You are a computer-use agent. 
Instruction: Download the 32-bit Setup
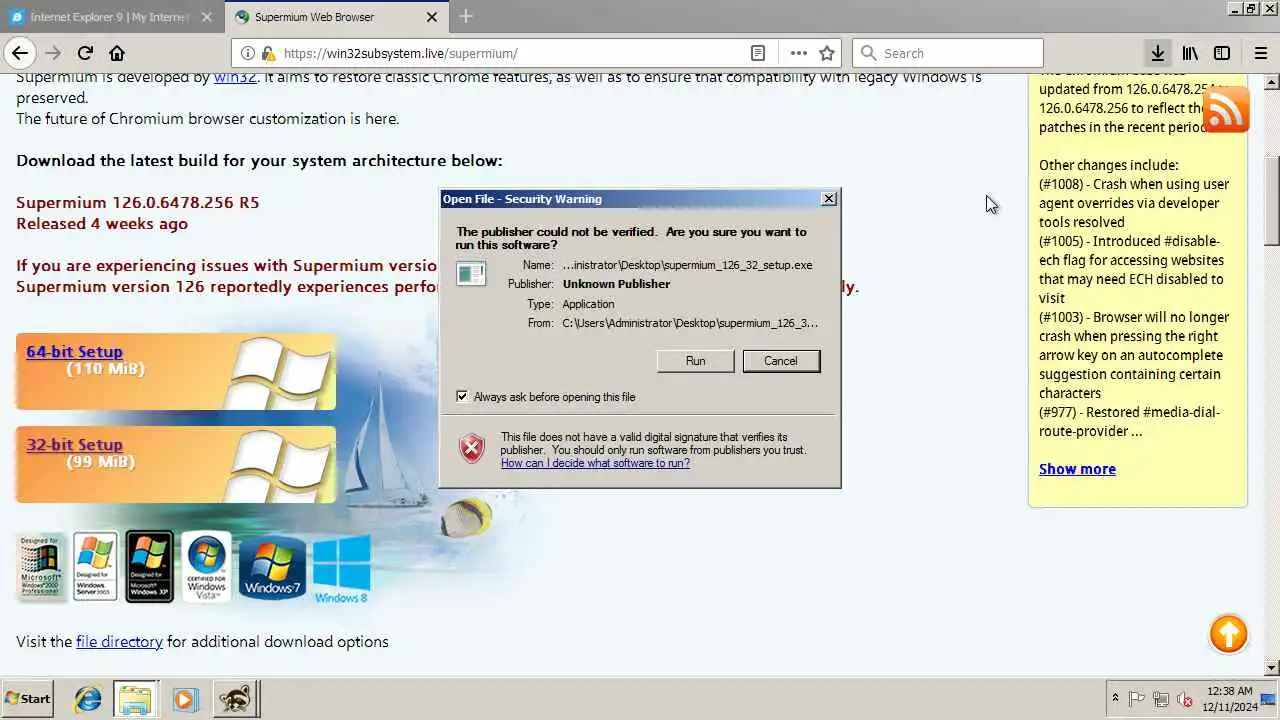coord(74,445)
